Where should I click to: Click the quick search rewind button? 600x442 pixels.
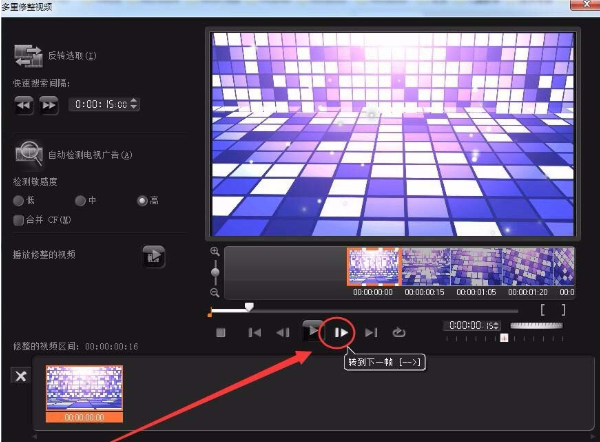(23, 104)
